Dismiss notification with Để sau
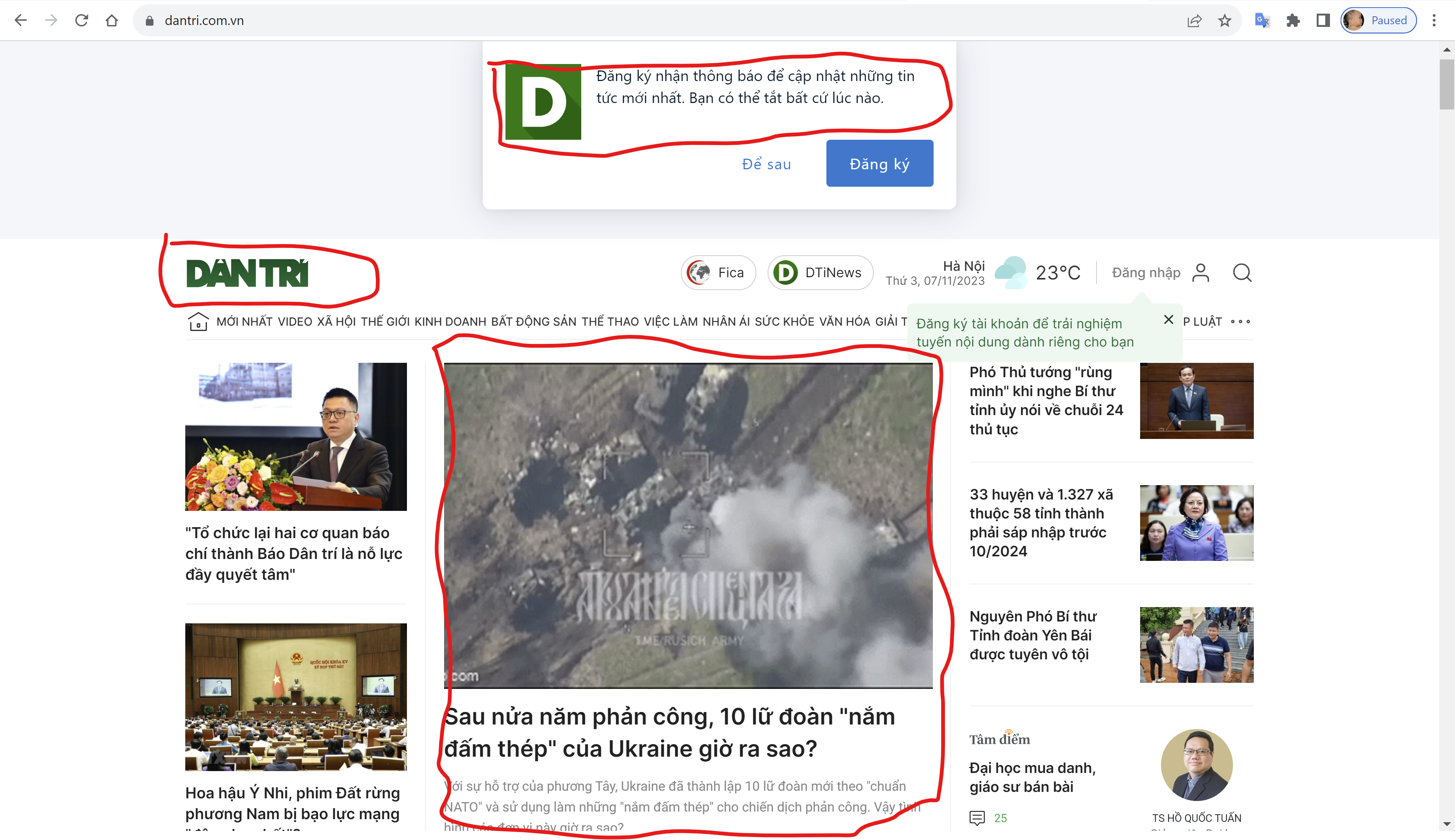The width and height of the screenshot is (1455, 840). 766,164
